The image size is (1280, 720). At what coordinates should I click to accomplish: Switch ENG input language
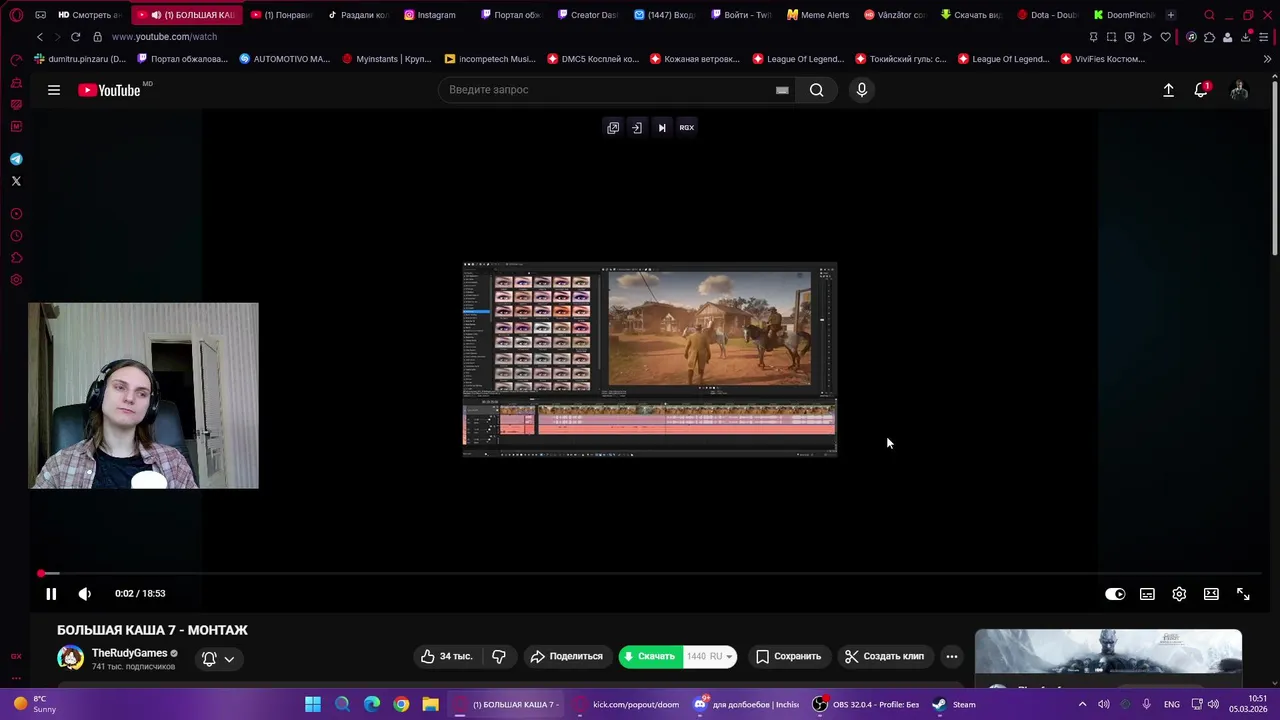[x=1171, y=704]
